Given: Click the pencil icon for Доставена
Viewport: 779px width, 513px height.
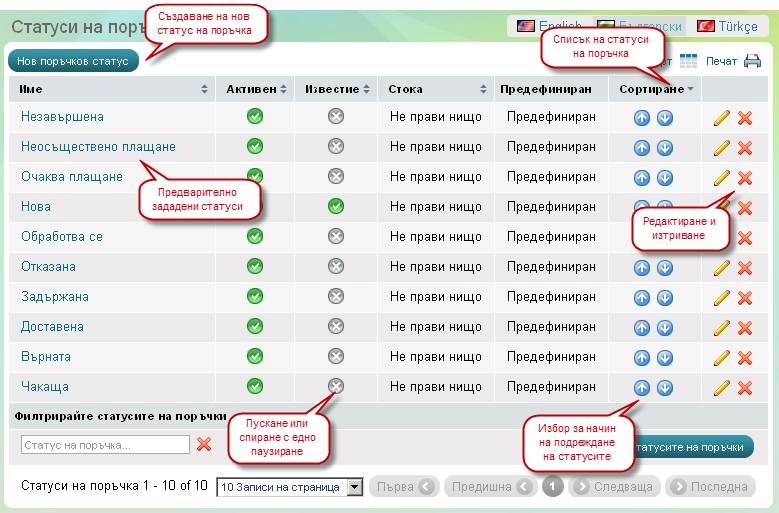Looking at the screenshot, I should pyautogui.click(x=722, y=328).
